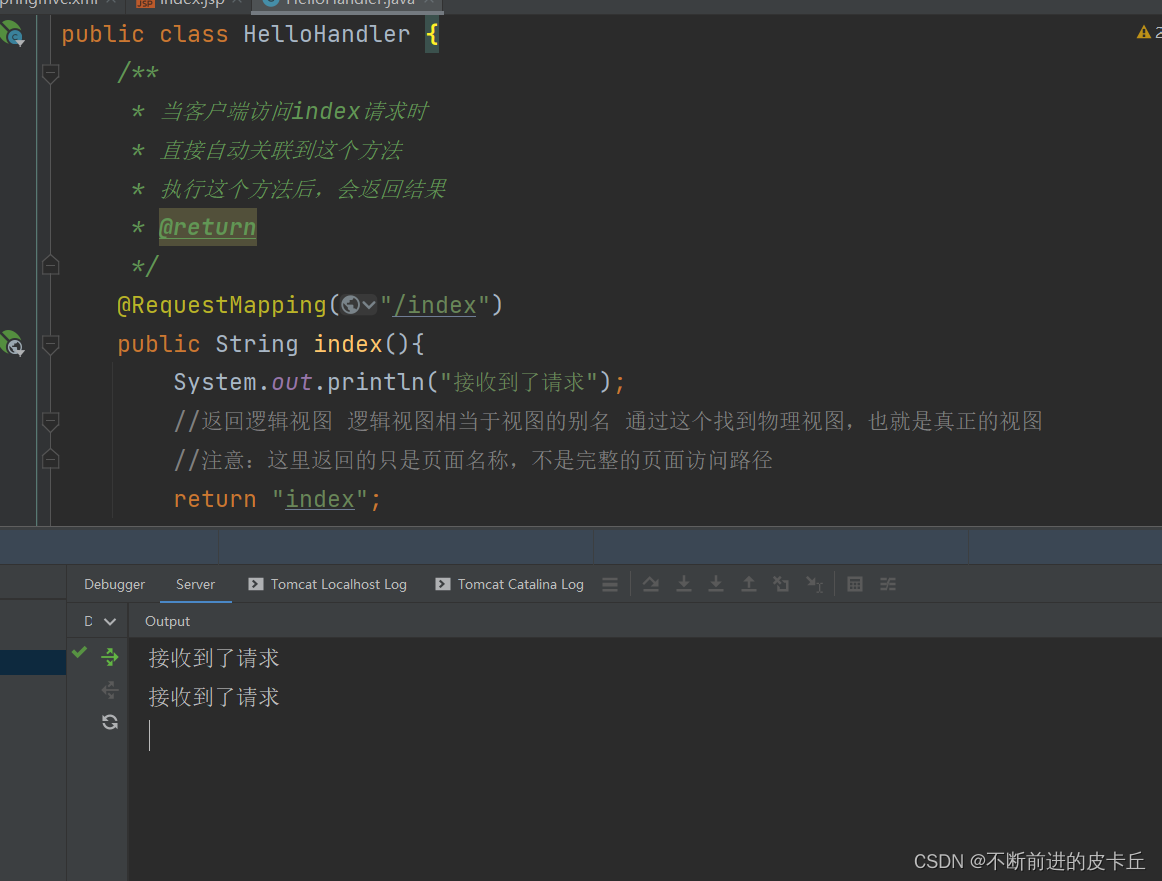
Task: Click the println call in the index method
Action: click(376, 382)
